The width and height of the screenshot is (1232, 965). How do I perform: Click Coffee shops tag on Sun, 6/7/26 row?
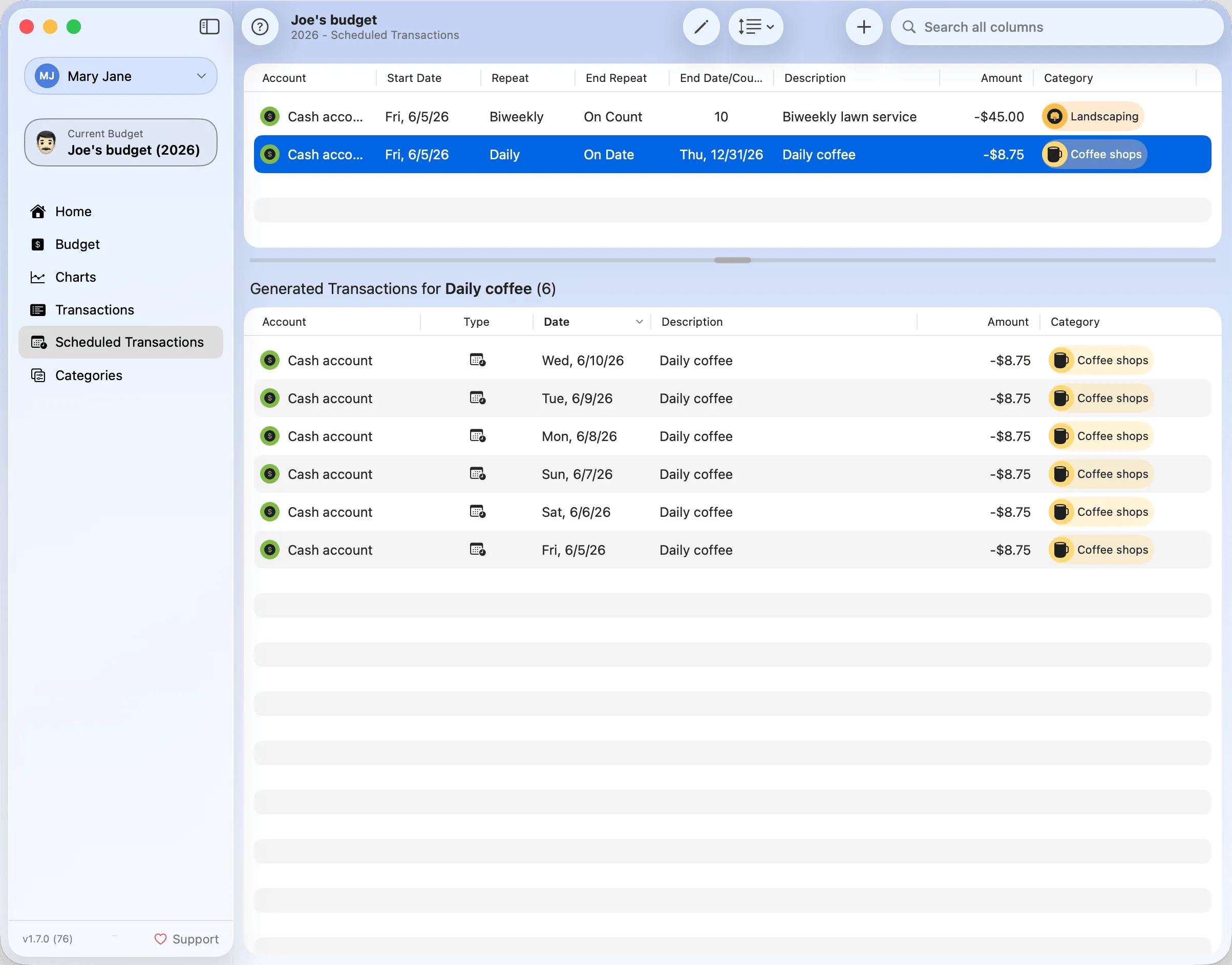(x=1100, y=473)
